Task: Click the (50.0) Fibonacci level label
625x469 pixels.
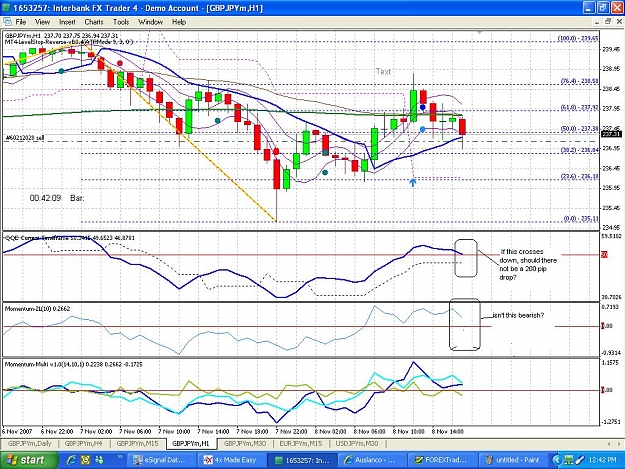Action: click(x=579, y=129)
